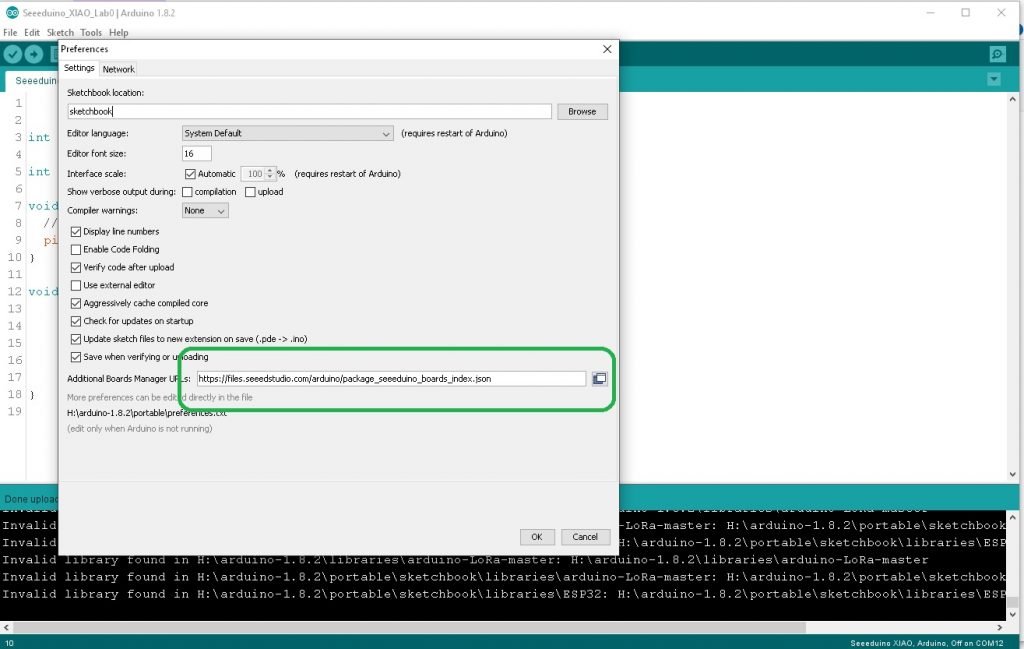Image resolution: width=1024 pixels, height=649 pixels.
Task: Toggle Automatic interface scale checkbox
Action: [x=190, y=174]
